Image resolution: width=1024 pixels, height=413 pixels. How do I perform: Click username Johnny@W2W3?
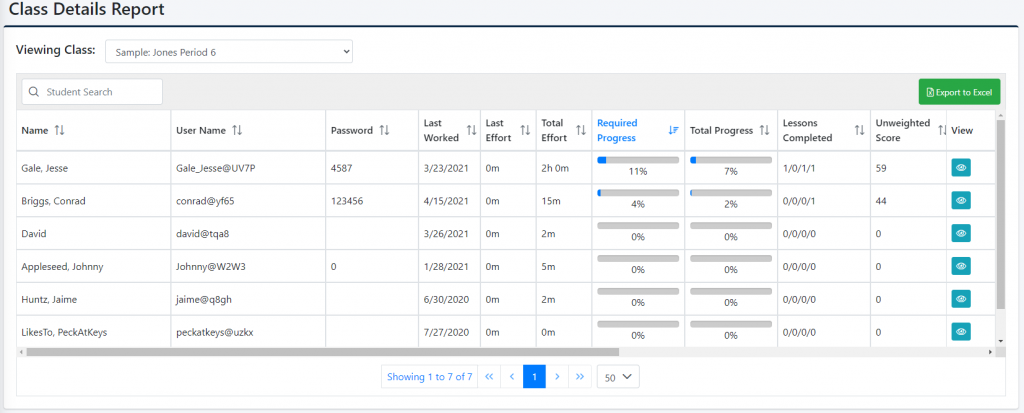click(210, 266)
